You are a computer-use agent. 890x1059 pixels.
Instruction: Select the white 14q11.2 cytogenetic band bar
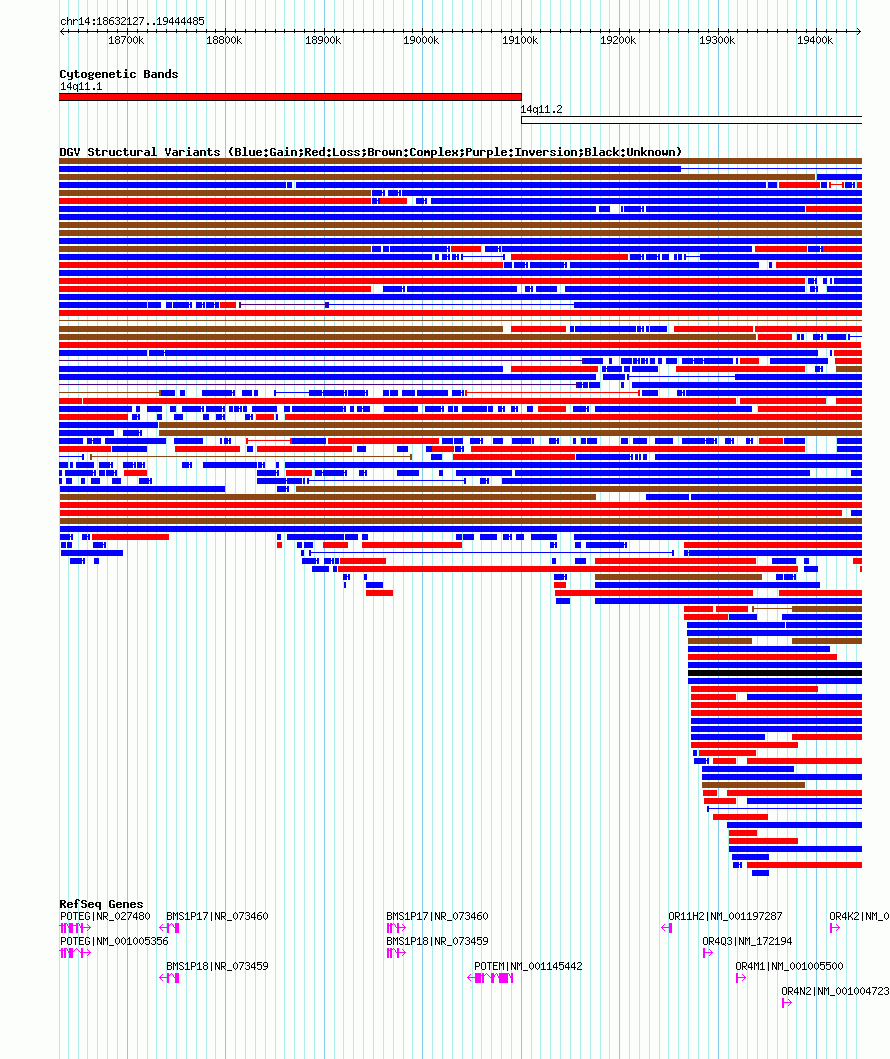pyautogui.click(x=691, y=120)
